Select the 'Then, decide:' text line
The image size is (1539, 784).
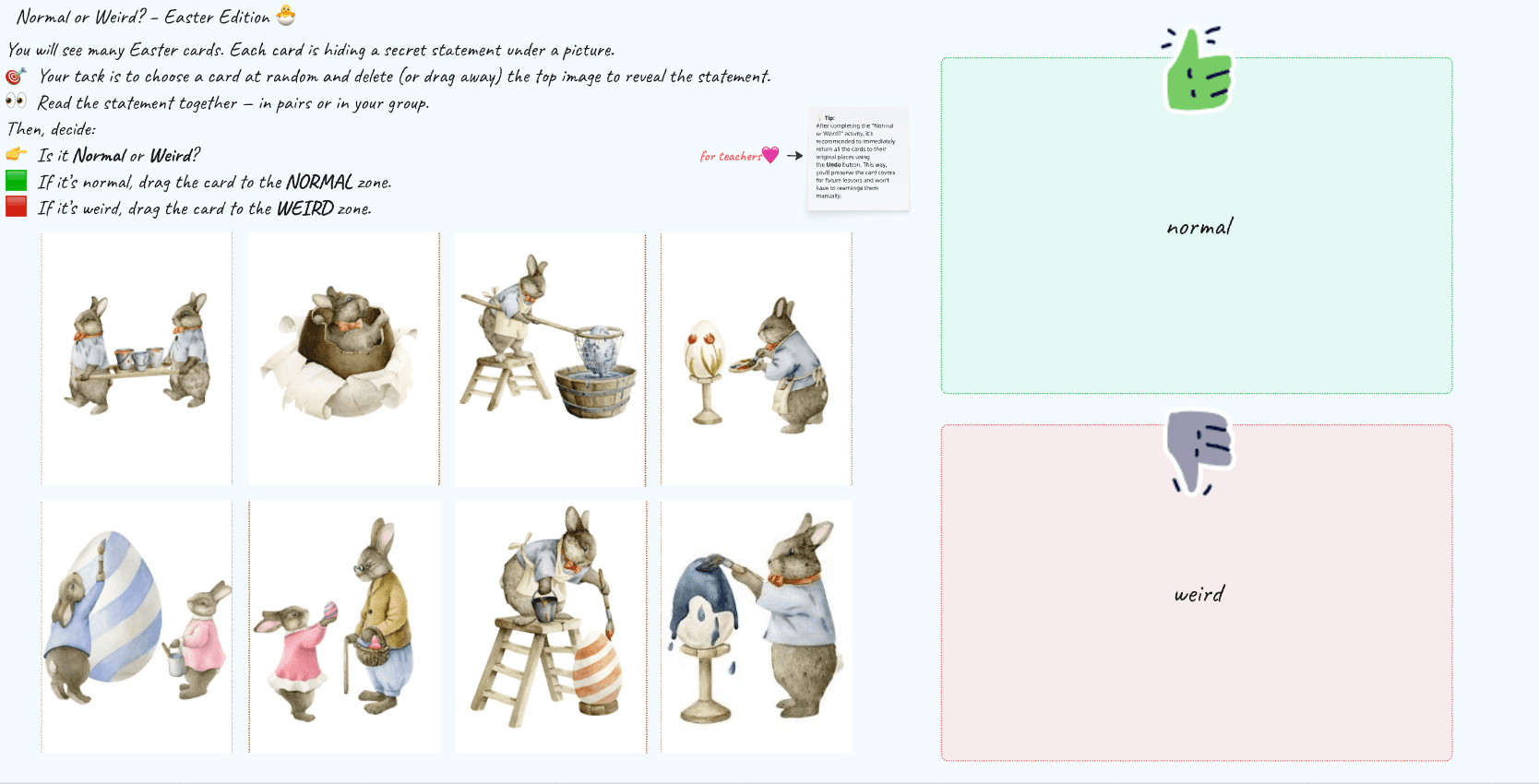point(52,129)
